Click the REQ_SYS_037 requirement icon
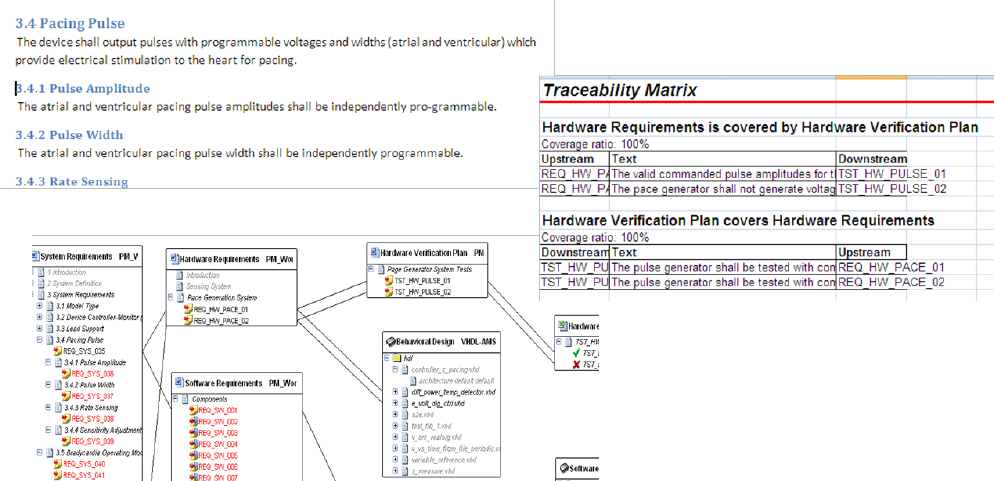994x481 pixels. [x=67, y=396]
